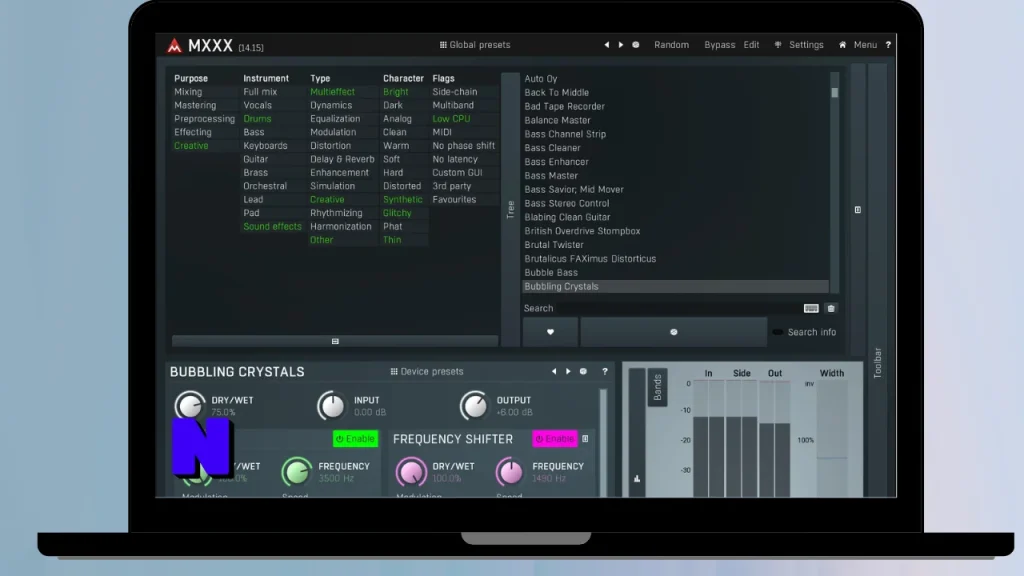Filter by Mastering purpose

coord(195,105)
